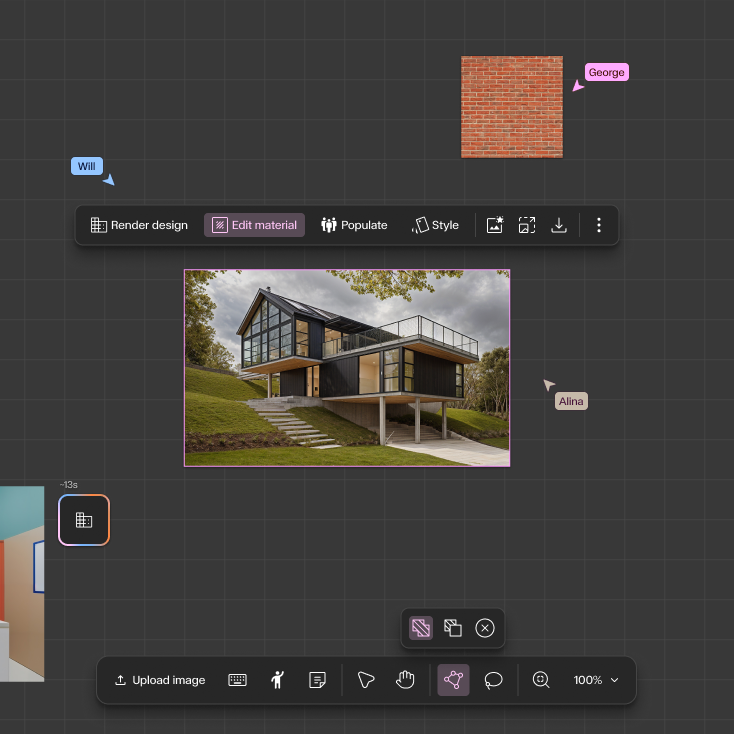The height and width of the screenshot is (734, 734).
Task: Open the keyboard shortcuts icon
Action: click(237, 680)
